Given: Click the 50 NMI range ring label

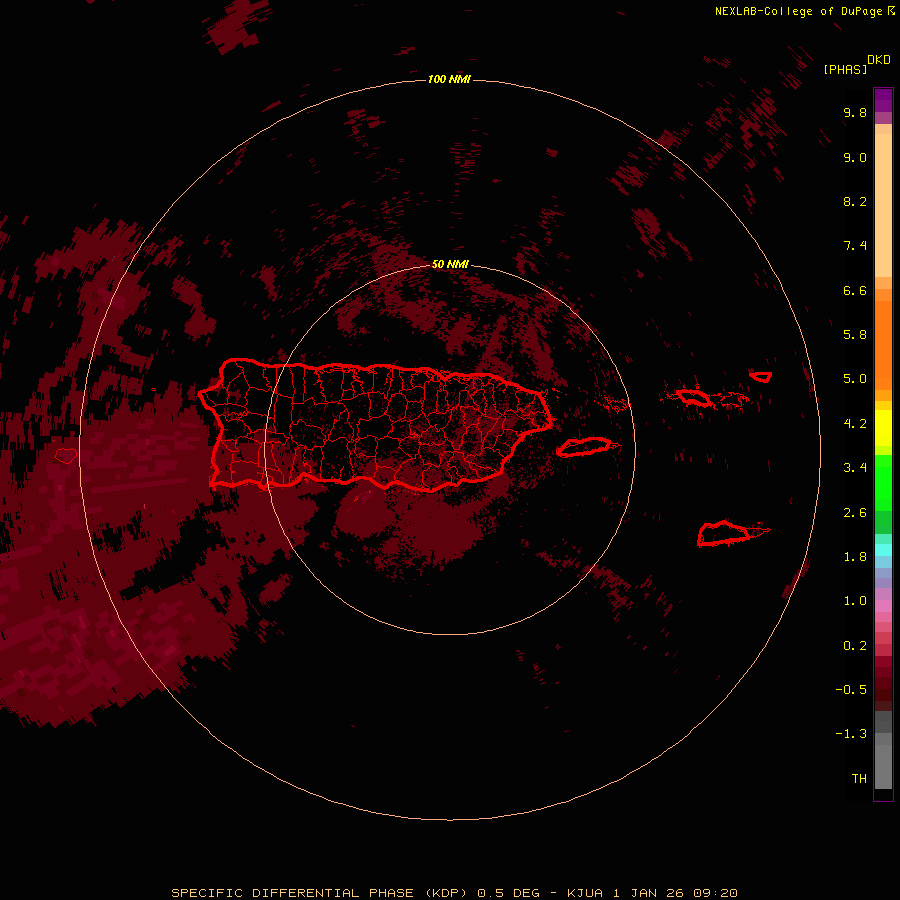Looking at the screenshot, I should click(450, 264).
